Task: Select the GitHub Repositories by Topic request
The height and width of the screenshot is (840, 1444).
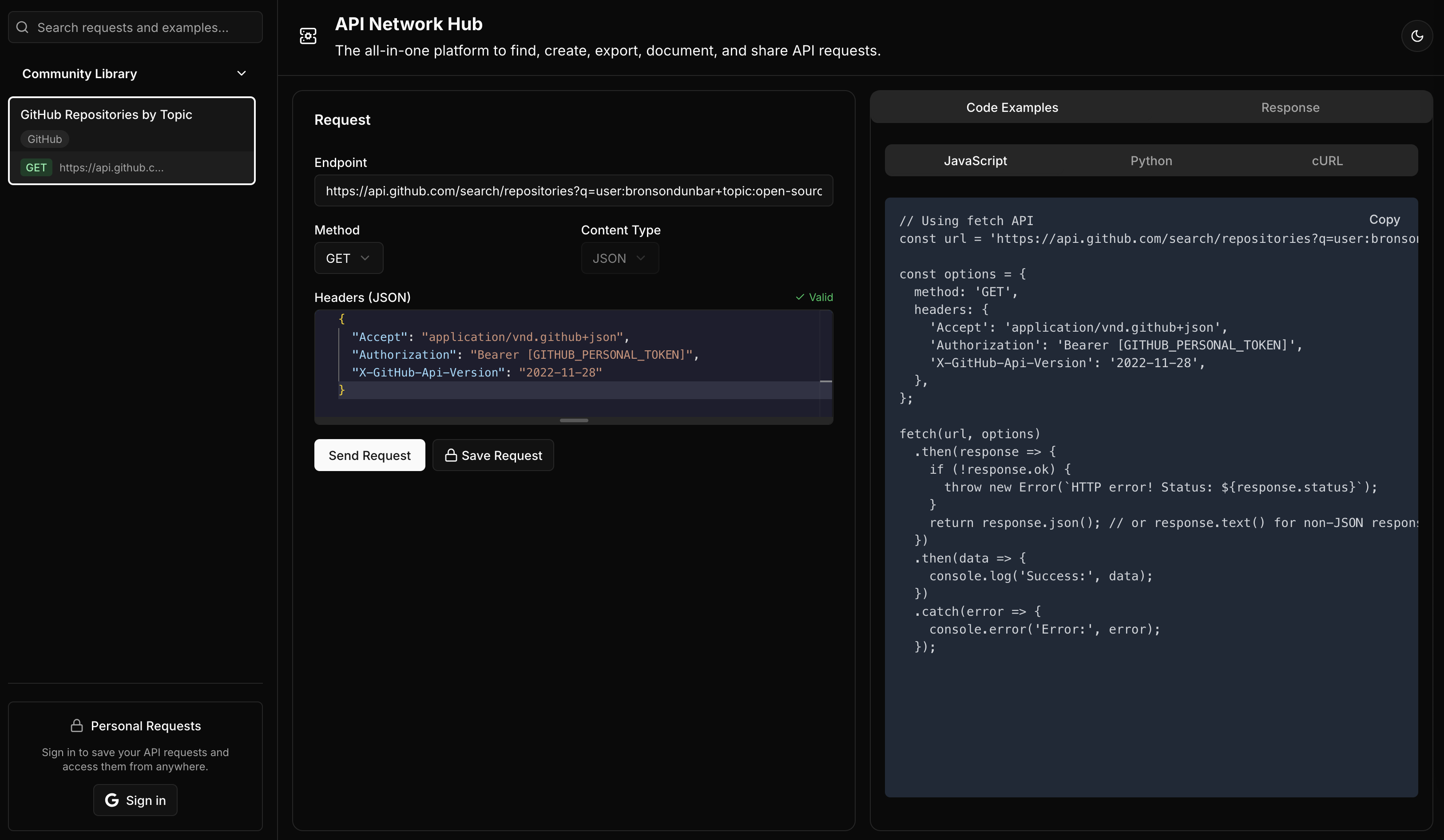Action: 132,140
